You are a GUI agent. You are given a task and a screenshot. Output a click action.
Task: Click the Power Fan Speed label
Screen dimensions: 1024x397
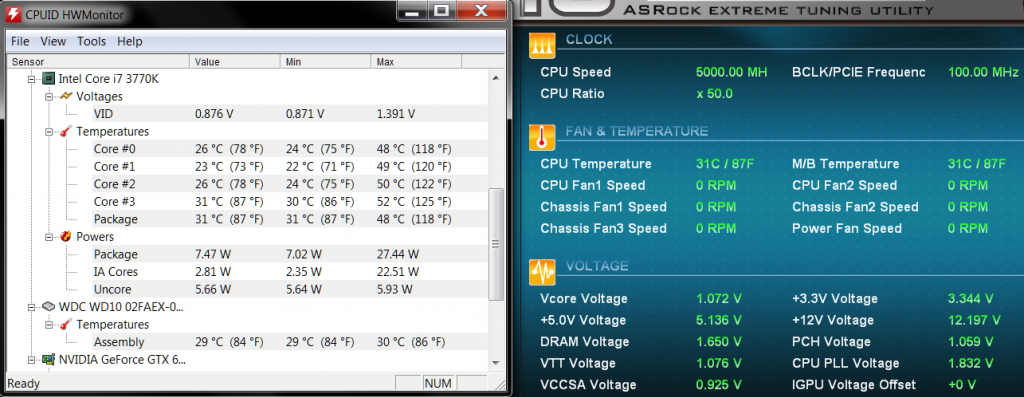click(847, 229)
